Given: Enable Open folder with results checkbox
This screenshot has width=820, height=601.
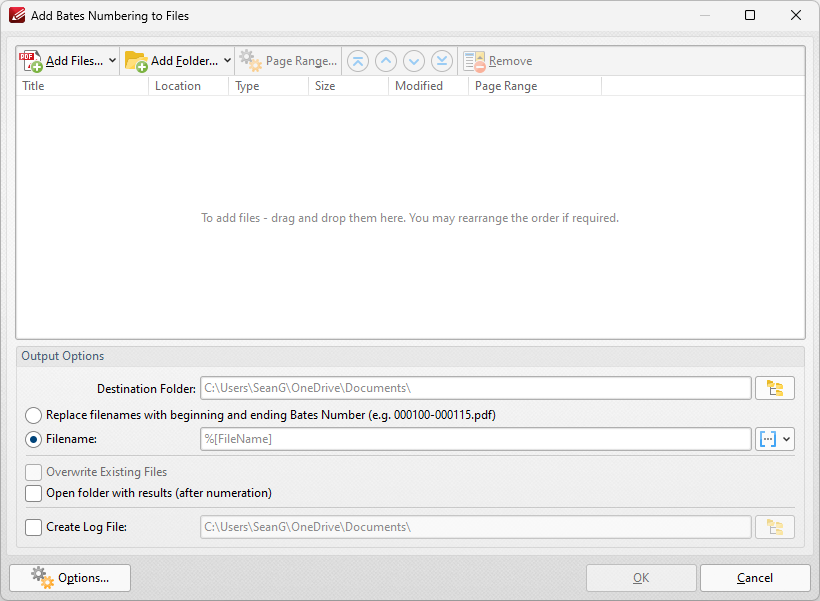Looking at the screenshot, I should pos(33,493).
